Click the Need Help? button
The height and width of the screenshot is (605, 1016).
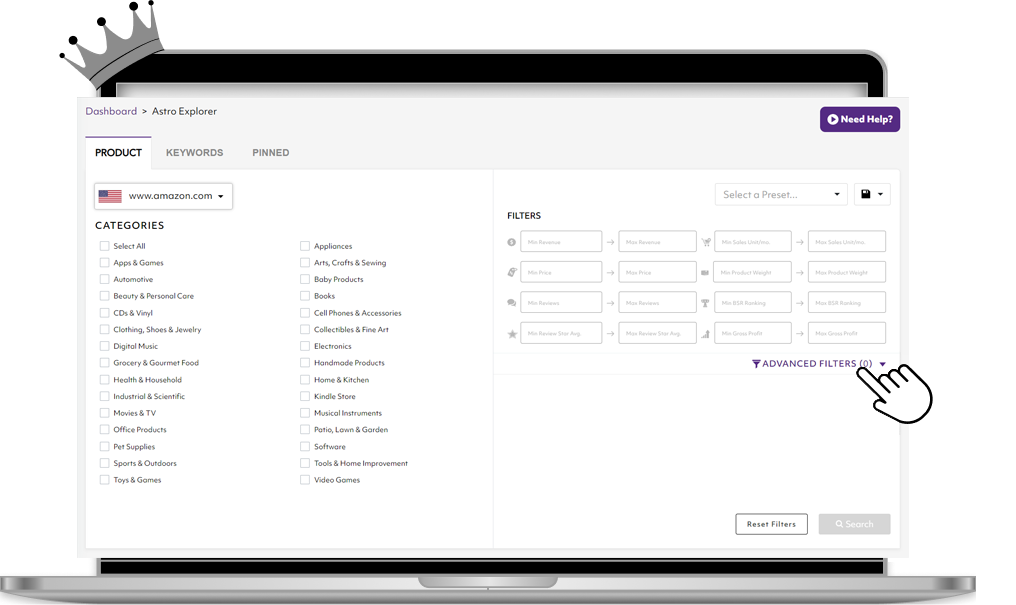[860, 120]
